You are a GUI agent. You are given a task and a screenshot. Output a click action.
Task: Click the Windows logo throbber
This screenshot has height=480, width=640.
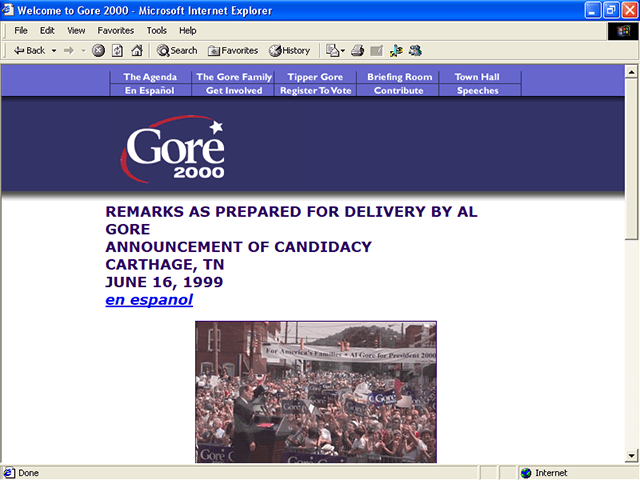623,31
